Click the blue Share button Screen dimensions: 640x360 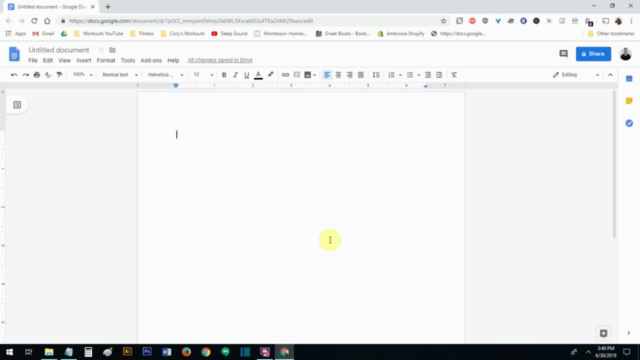593,54
